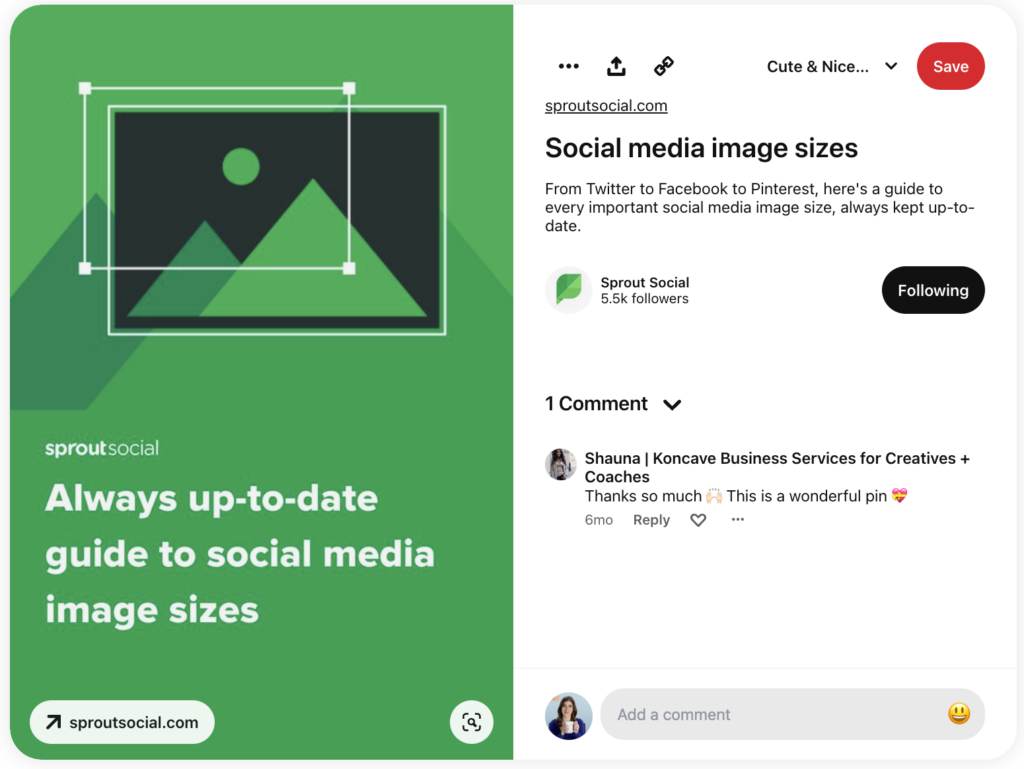Screen dimensions: 1024x769
Task: Click the share/upload pin icon
Action: pyautogui.click(x=616, y=66)
